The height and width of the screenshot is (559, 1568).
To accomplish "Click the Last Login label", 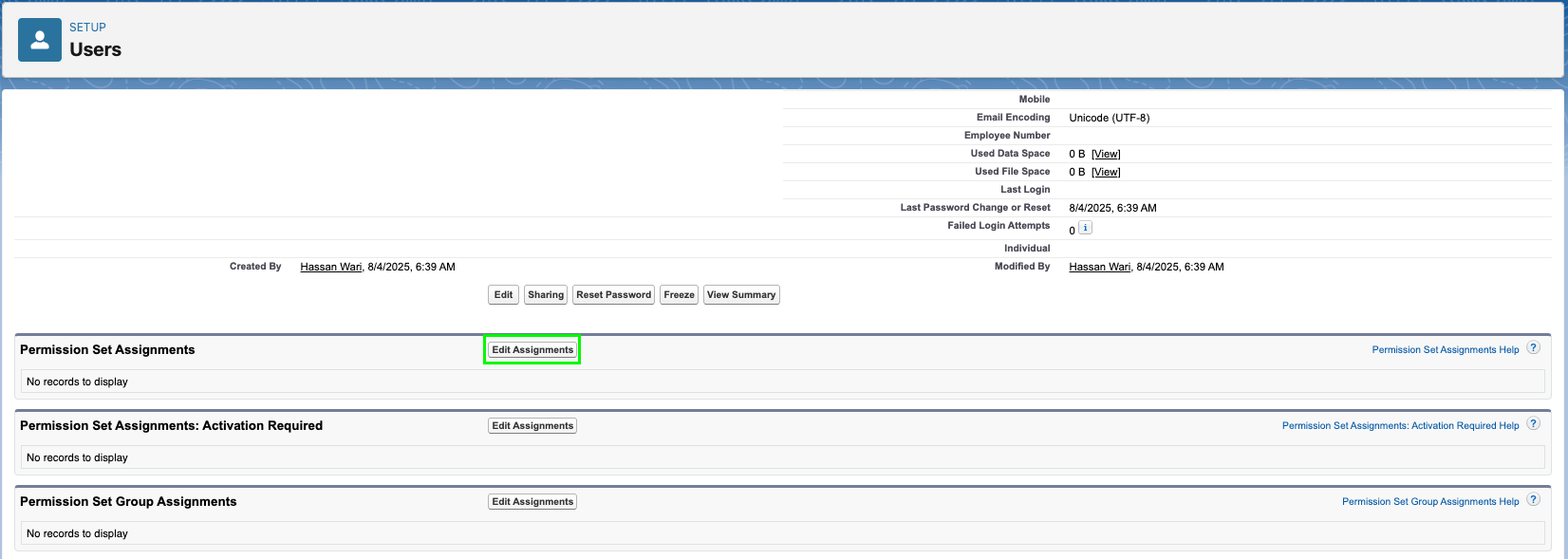I will 1025,190.
